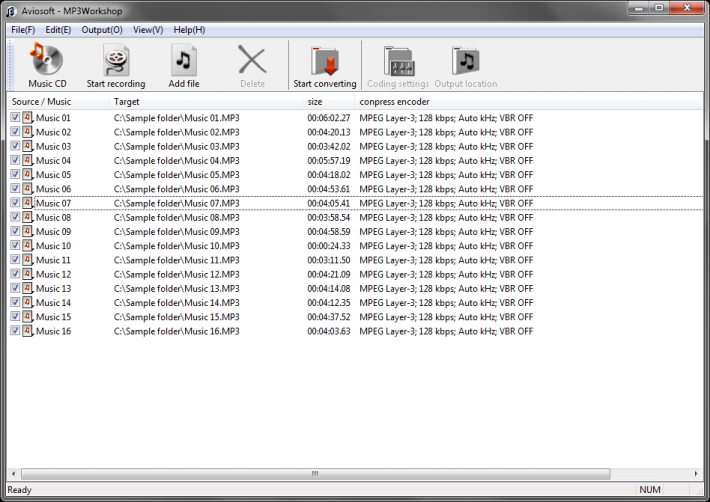Click the encoder text in Music 06 row

tap(446, 189)
